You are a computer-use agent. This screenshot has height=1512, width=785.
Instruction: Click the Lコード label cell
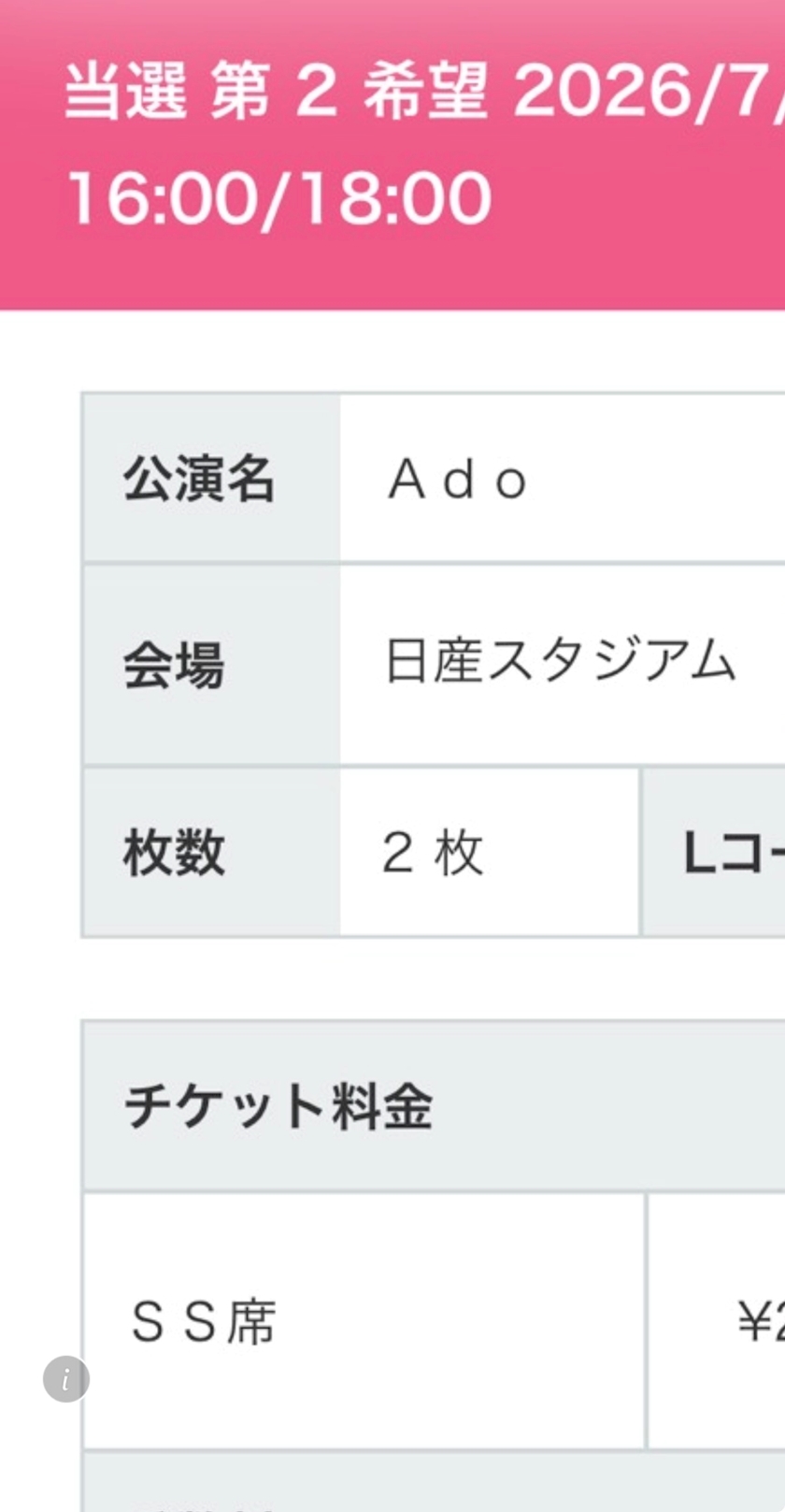pos(729,853)
